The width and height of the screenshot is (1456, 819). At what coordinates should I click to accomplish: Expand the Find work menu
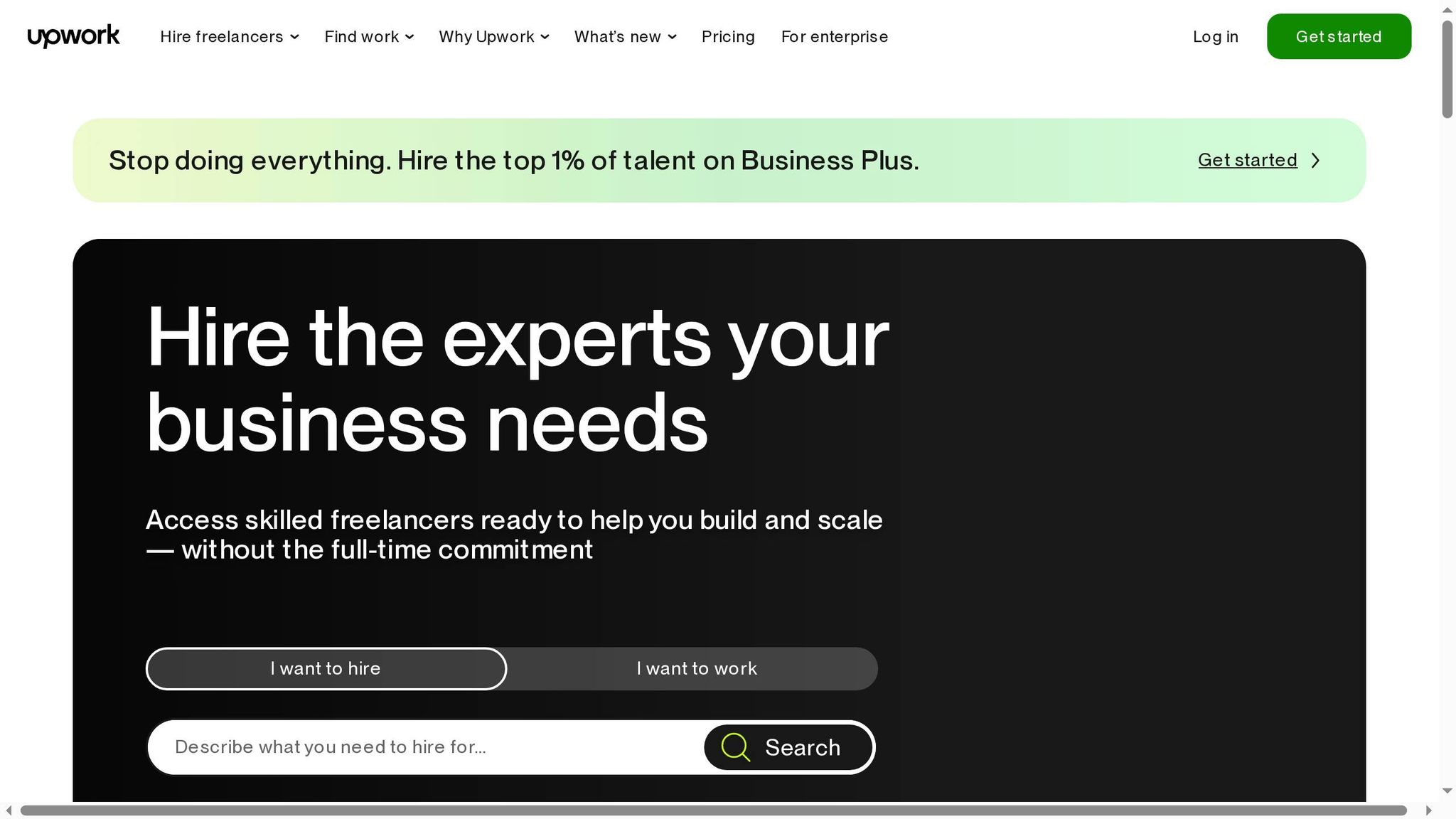(368, 36)
